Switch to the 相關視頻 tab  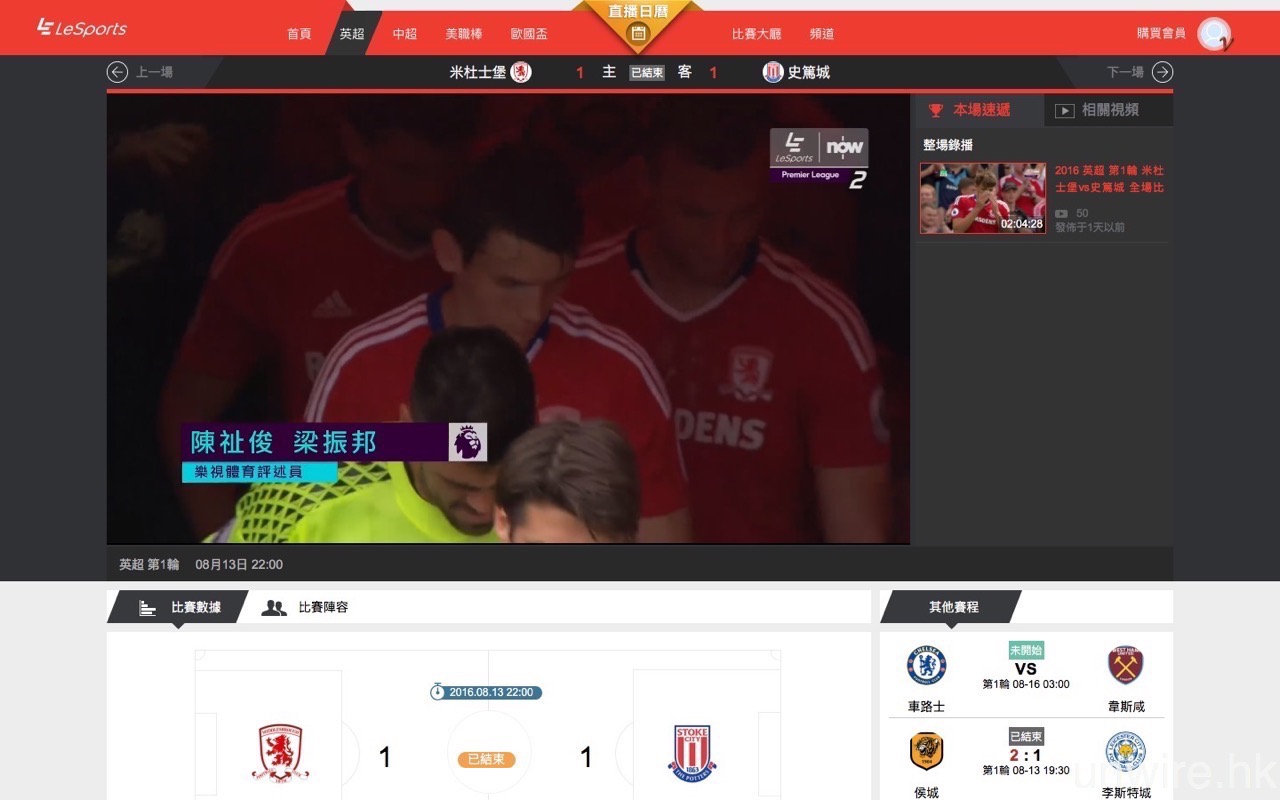[1108, 110]
